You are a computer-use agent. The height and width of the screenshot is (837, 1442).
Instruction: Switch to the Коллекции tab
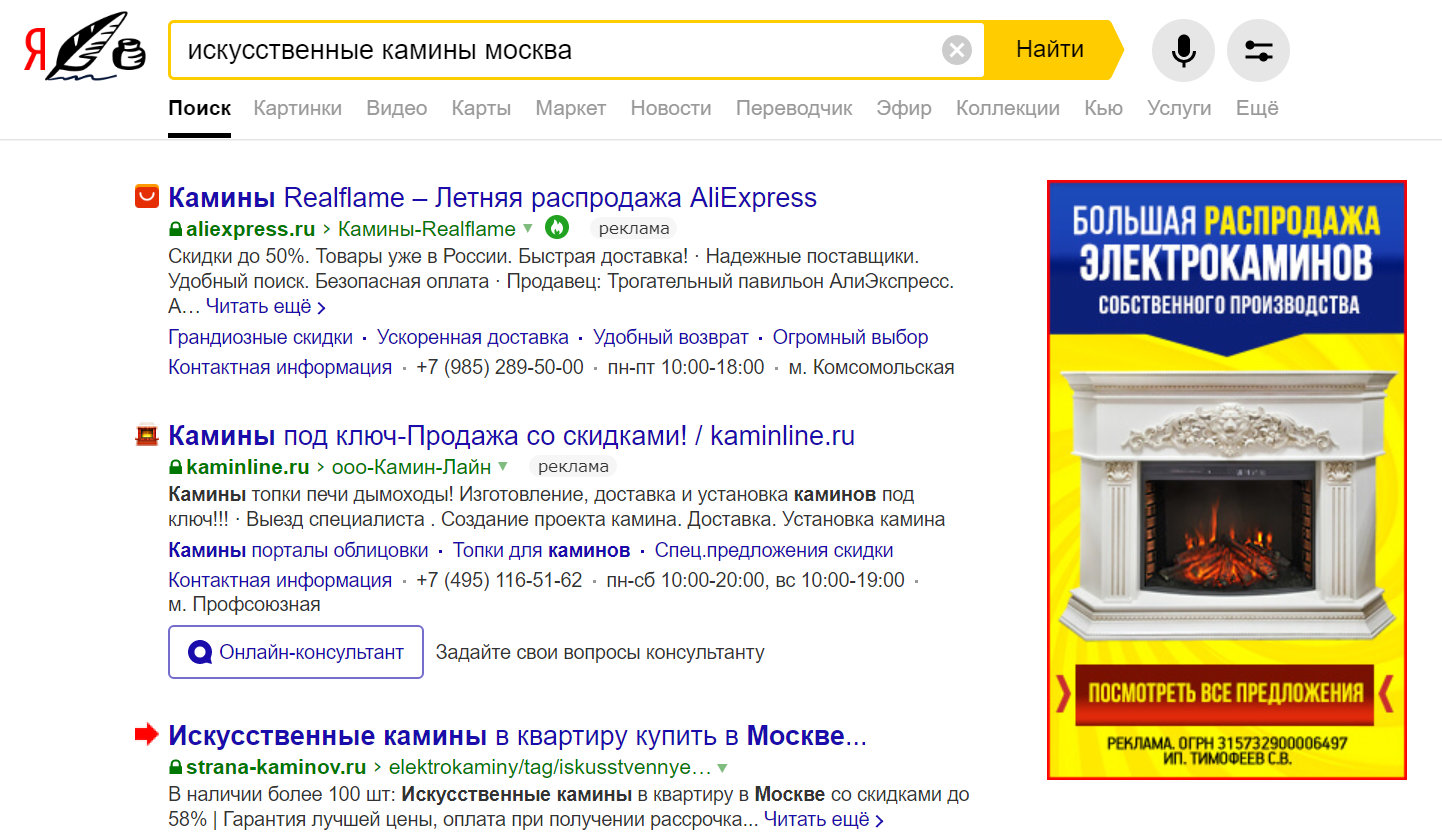click(x=1008, y=108)
